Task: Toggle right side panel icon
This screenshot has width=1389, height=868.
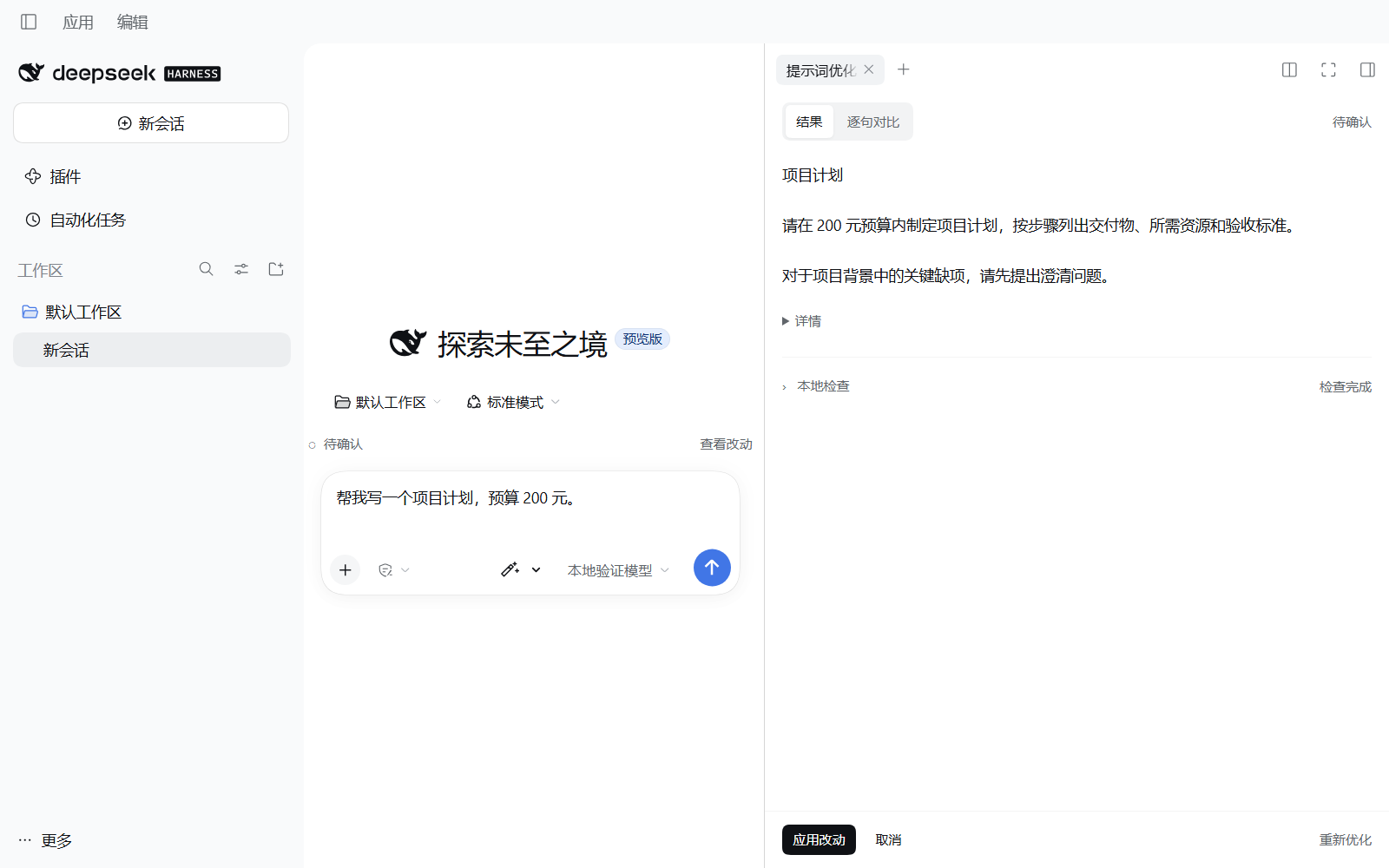Action: pos(1367,69)
